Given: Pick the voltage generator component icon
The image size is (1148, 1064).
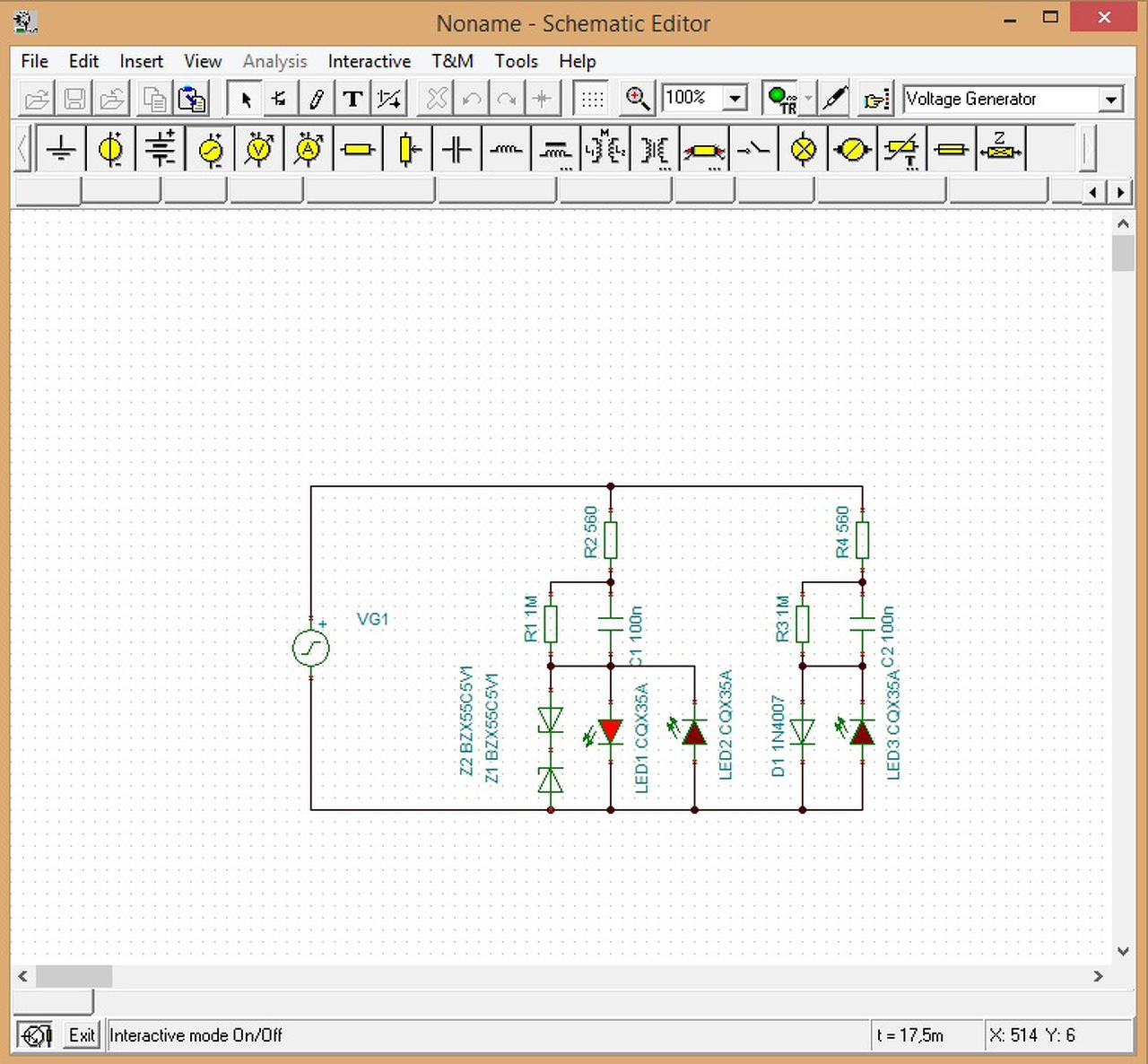Looking at the screenshot, I should coord(210,149).
